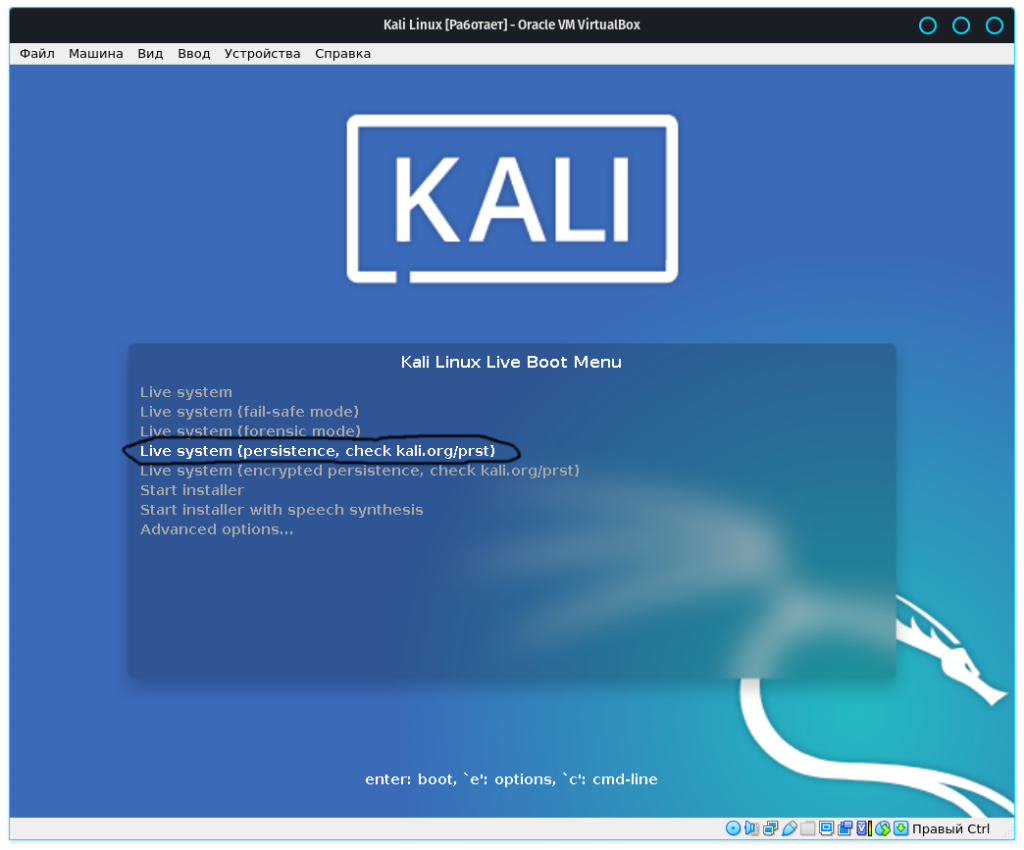1024x850 pixels.
Task: Open 'Advanced options...' boot entry
Action: 216,529
